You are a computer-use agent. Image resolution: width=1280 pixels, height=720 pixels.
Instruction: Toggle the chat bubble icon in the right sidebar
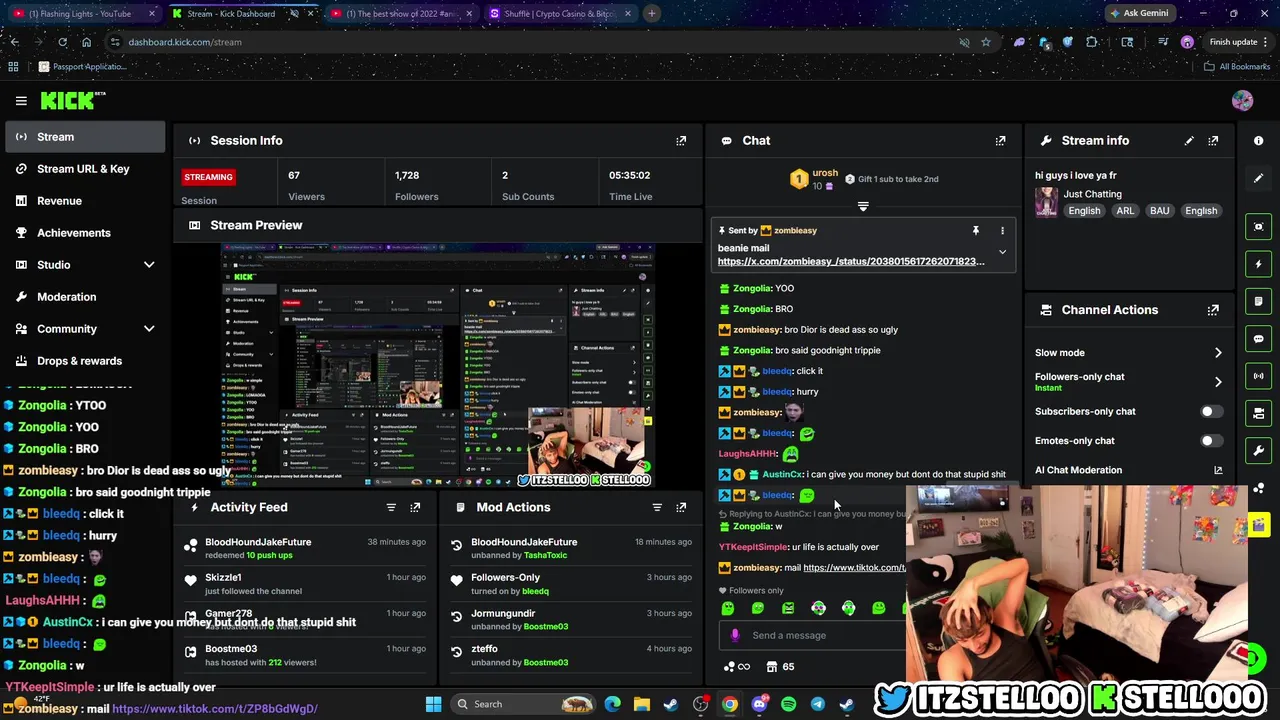tap(1259, 339)
